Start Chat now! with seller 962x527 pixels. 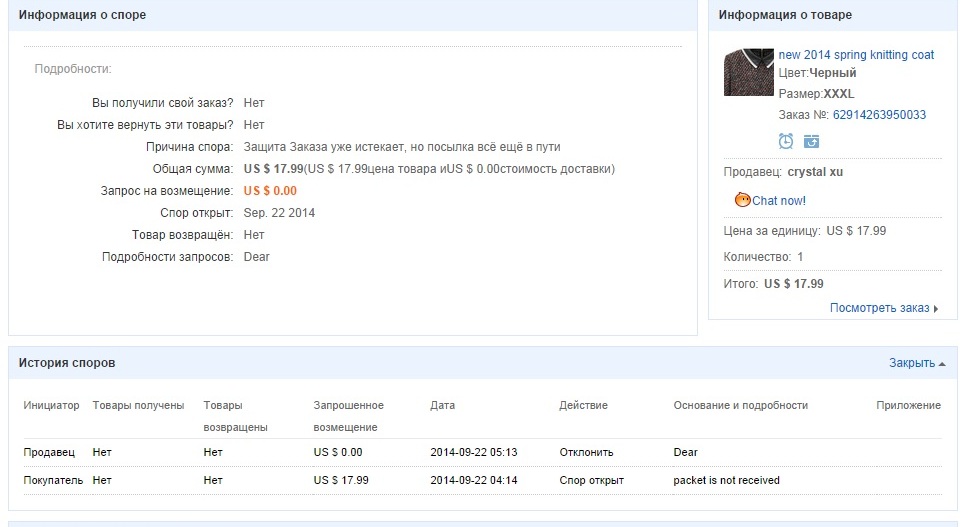[x=779, y=201]
